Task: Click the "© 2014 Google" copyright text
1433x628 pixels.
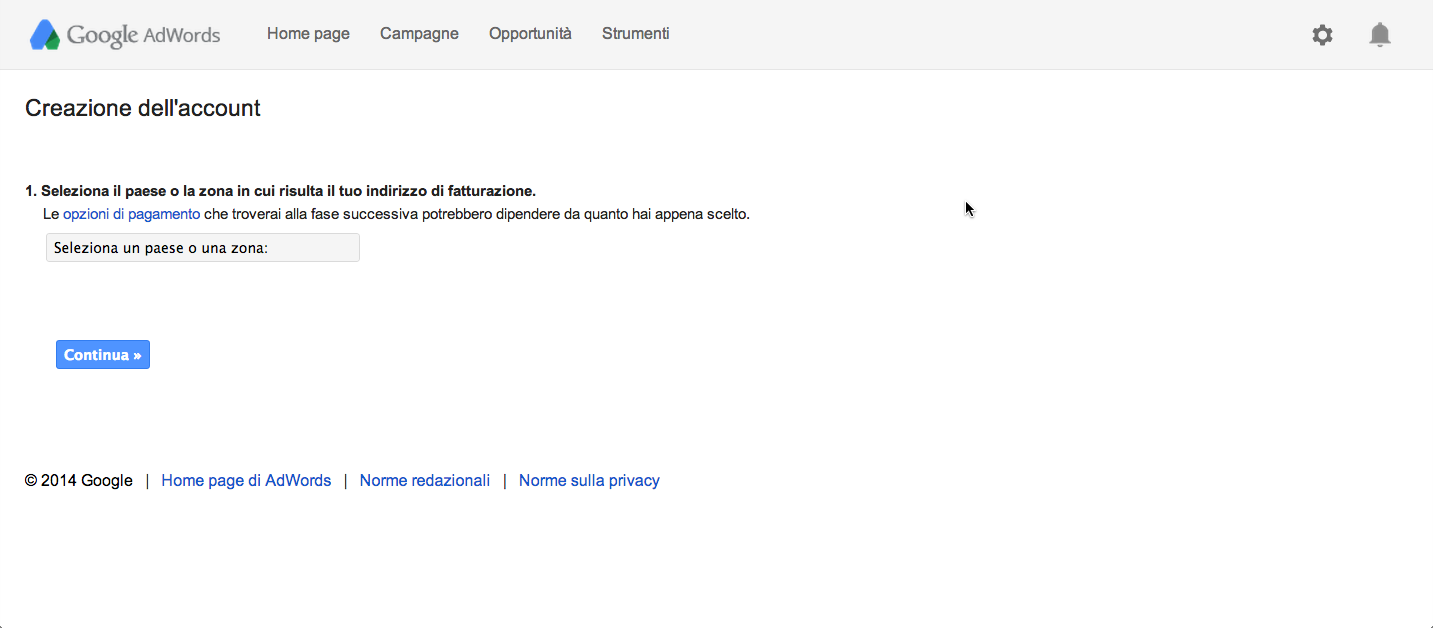Action: click(79, 481)
